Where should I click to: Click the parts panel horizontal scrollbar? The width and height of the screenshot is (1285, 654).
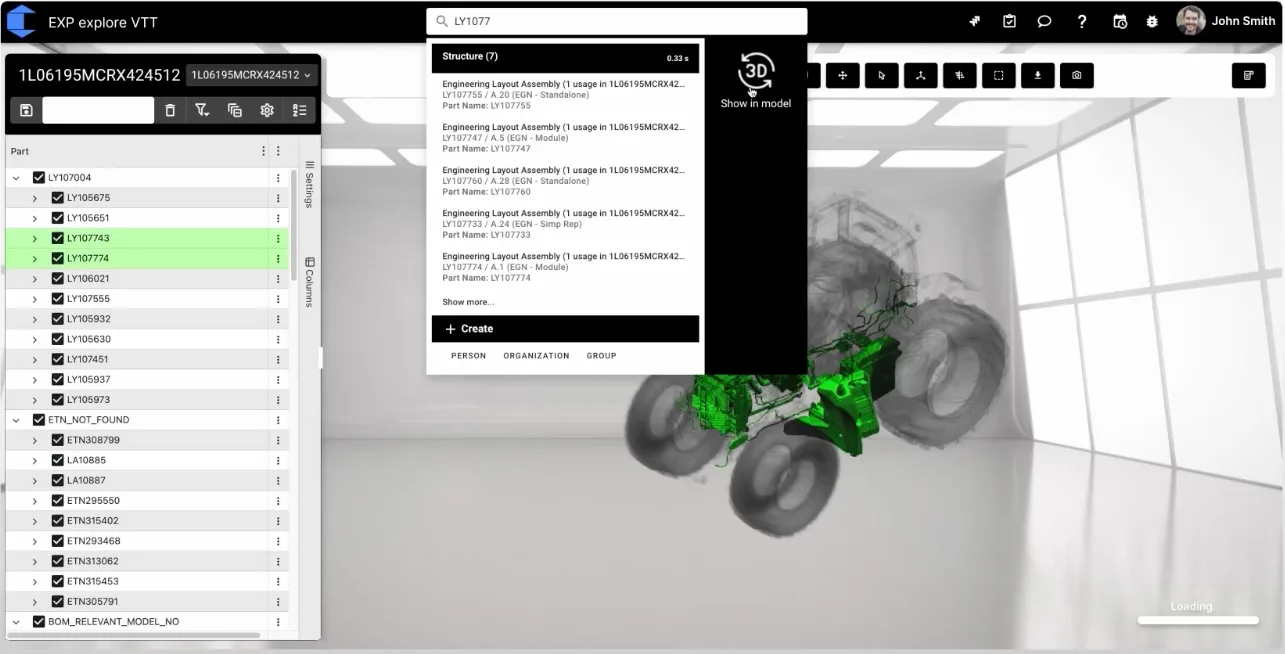(134, 635)
